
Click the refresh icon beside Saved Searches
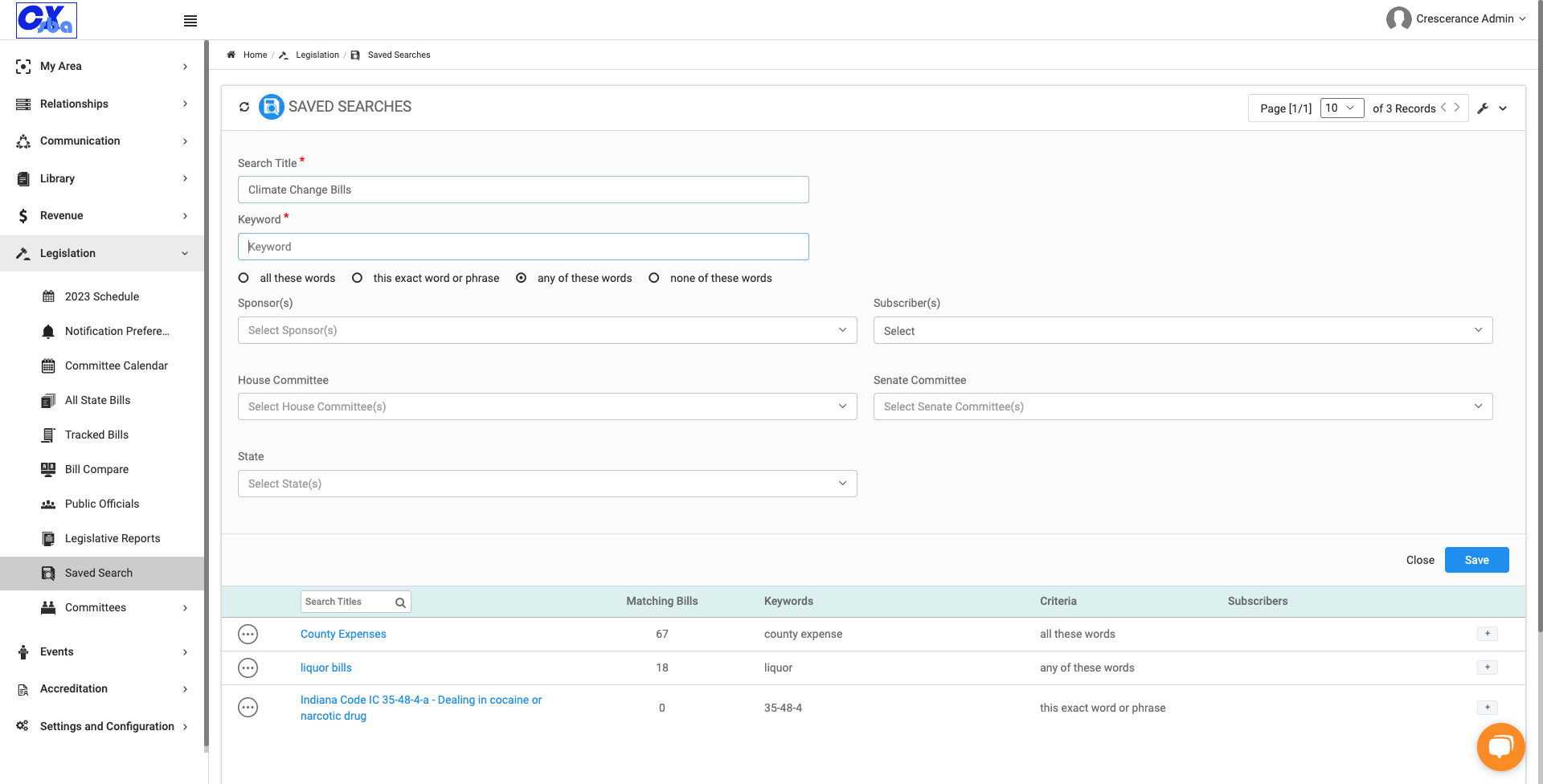coord(244,107)
